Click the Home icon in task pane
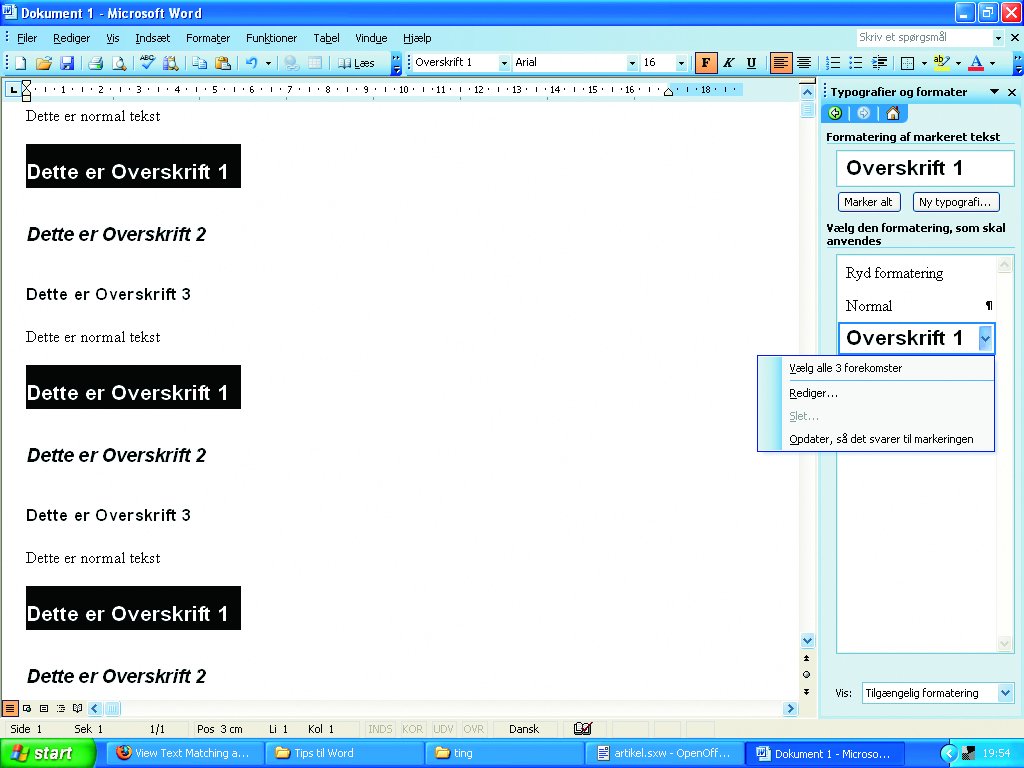This screenshot has height=768, width=1024. (893, 113)
